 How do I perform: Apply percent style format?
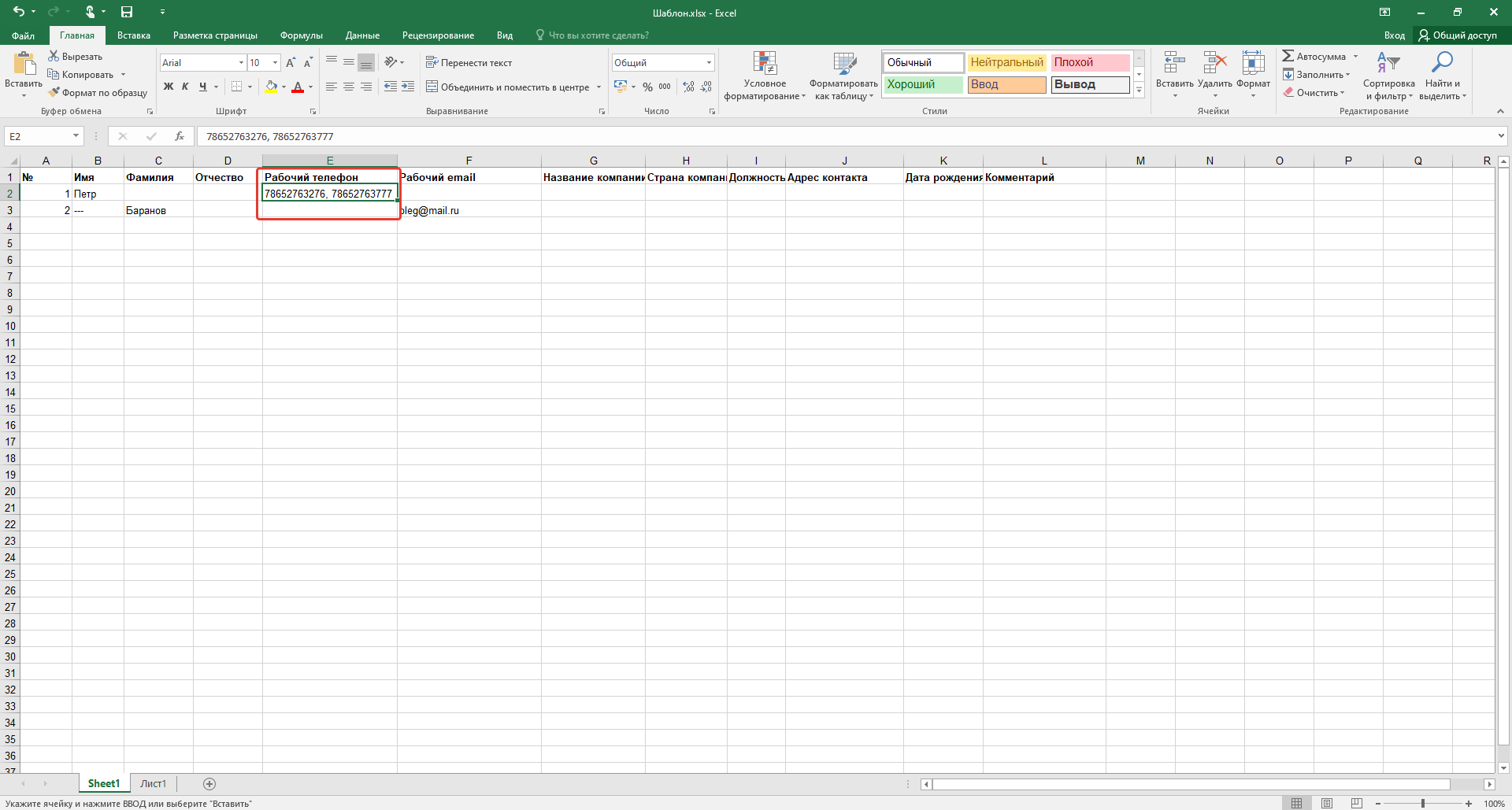click(x=647, y=87)
